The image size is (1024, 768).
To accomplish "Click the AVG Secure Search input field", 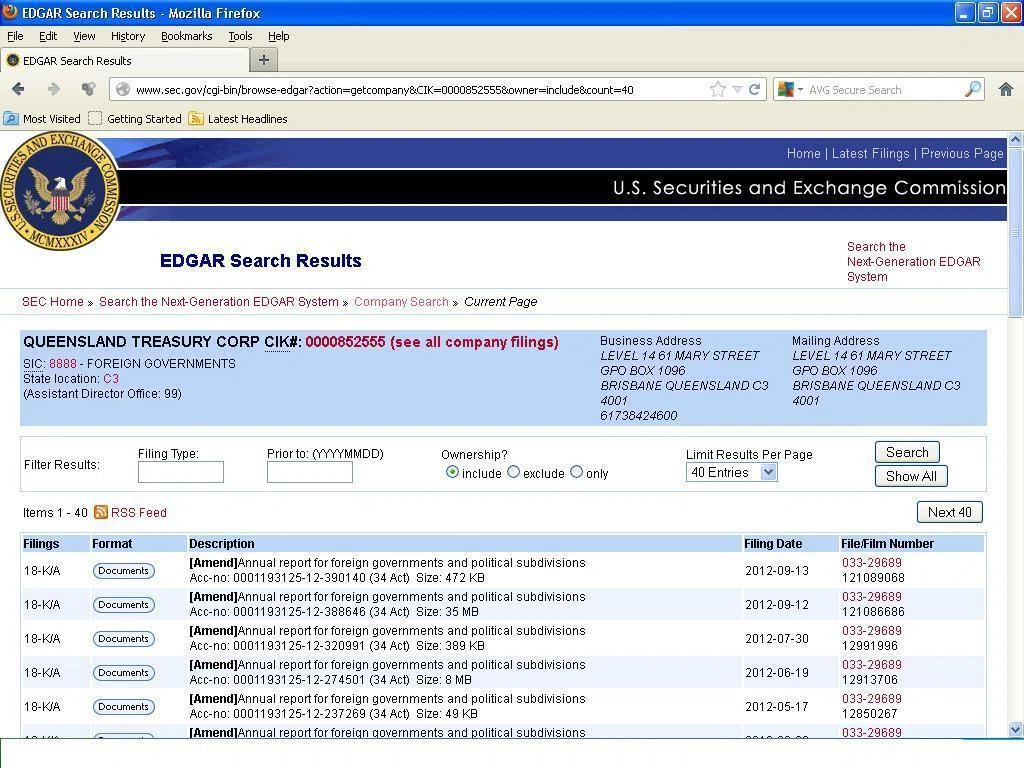I will tap(885, 89).
